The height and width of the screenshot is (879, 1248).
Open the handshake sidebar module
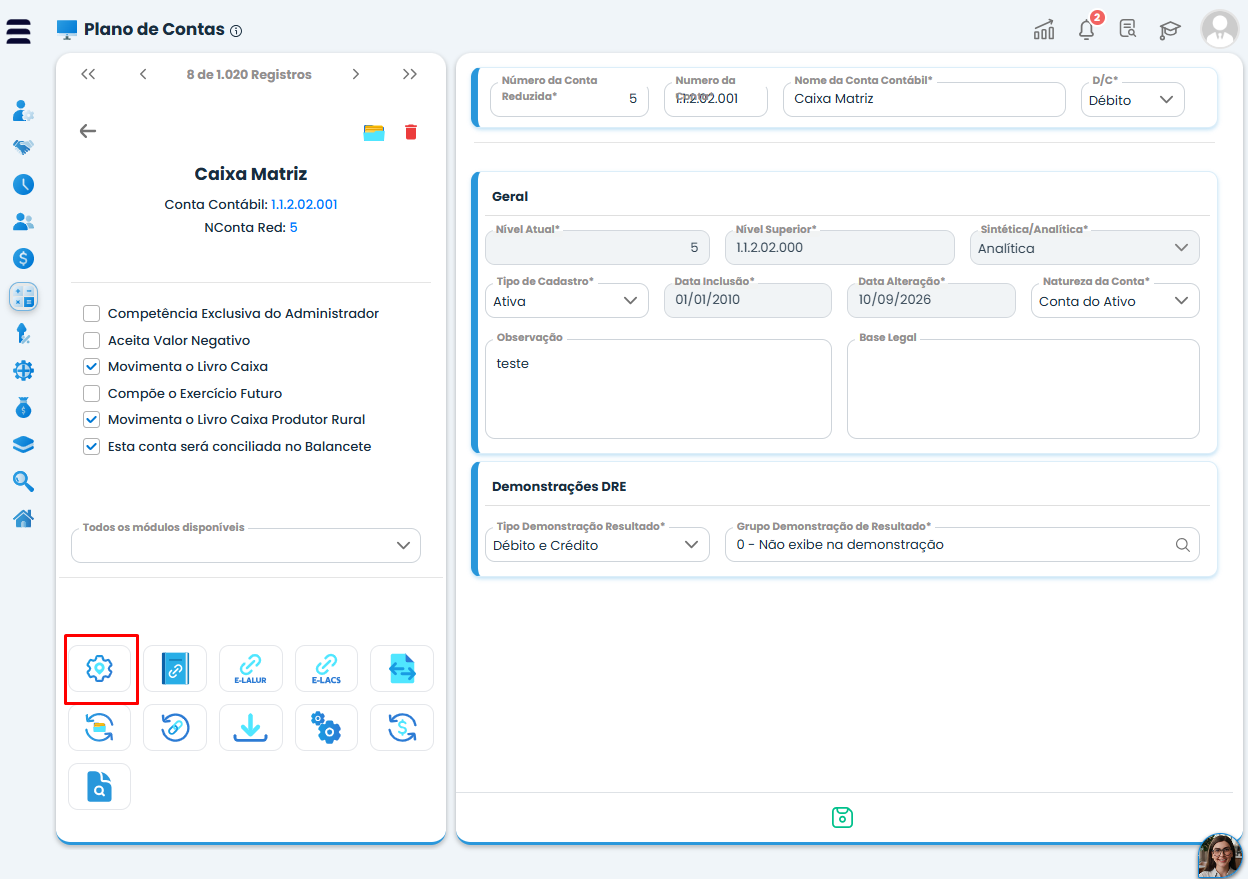click(x=24, y=147)
